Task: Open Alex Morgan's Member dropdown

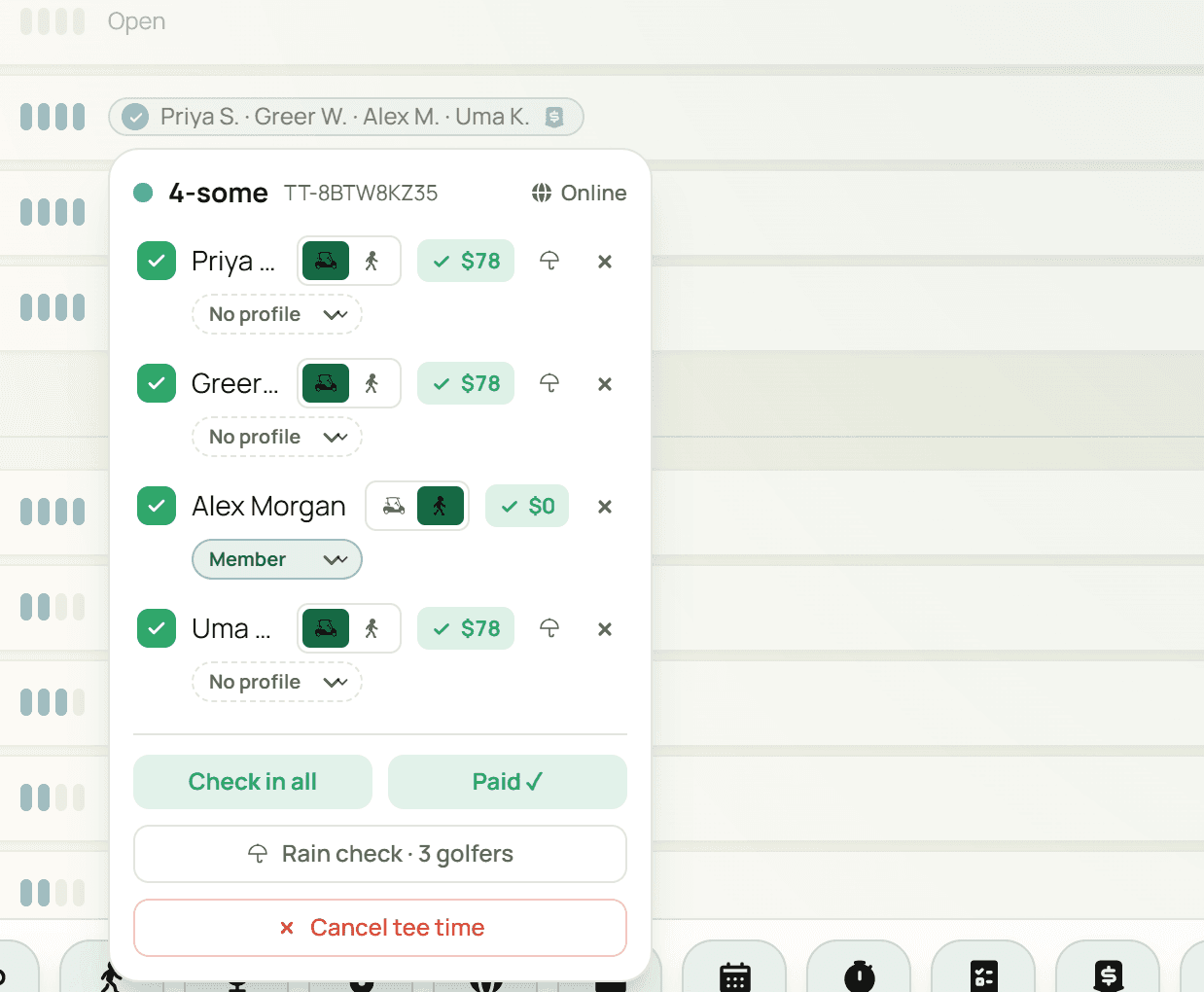Action: (277, 559)
